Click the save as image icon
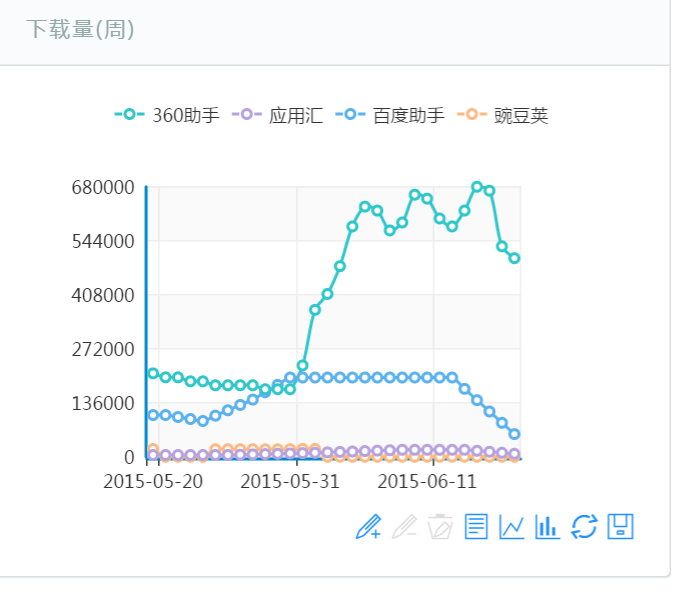Screen dimensions: 679x595 point(620,526)
